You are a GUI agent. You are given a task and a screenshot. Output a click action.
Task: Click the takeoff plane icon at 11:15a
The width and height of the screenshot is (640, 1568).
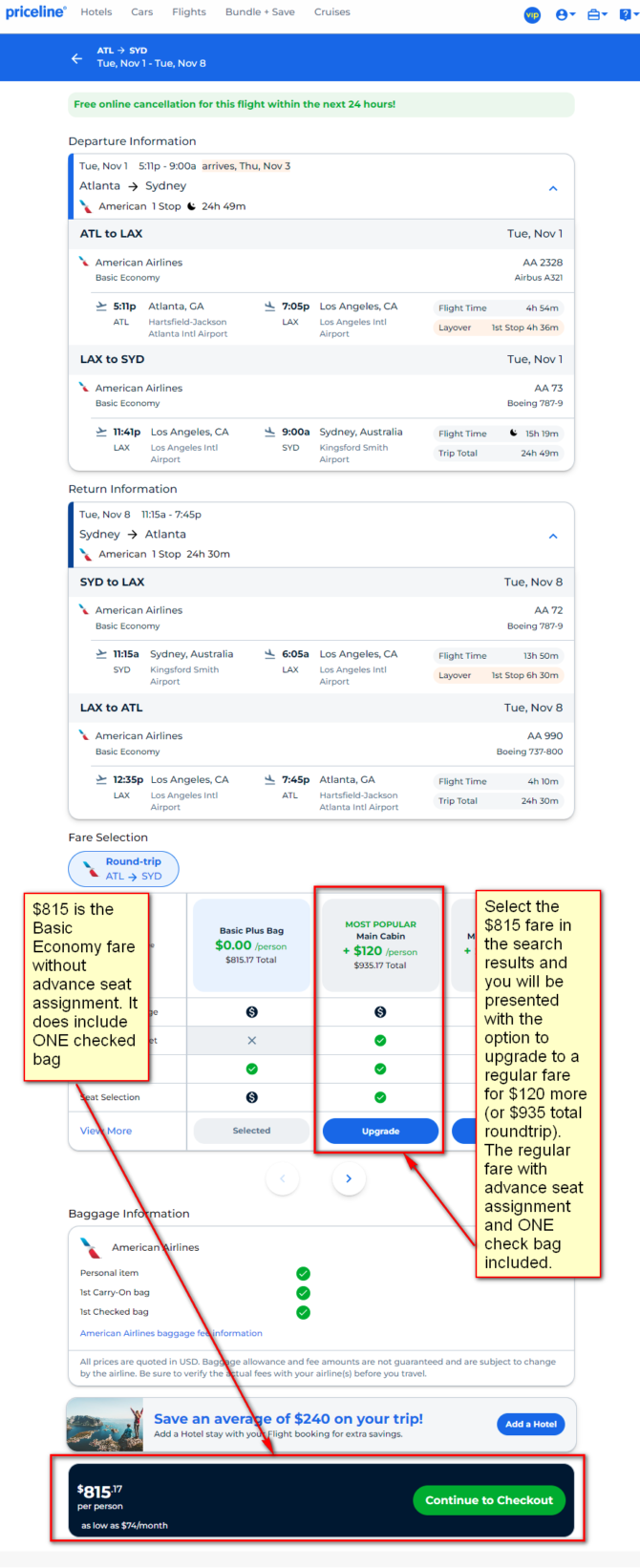tap(101, 654)
